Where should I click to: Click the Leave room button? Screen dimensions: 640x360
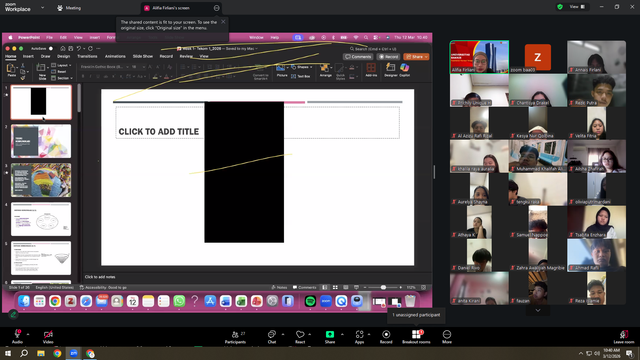pos(623,337)
